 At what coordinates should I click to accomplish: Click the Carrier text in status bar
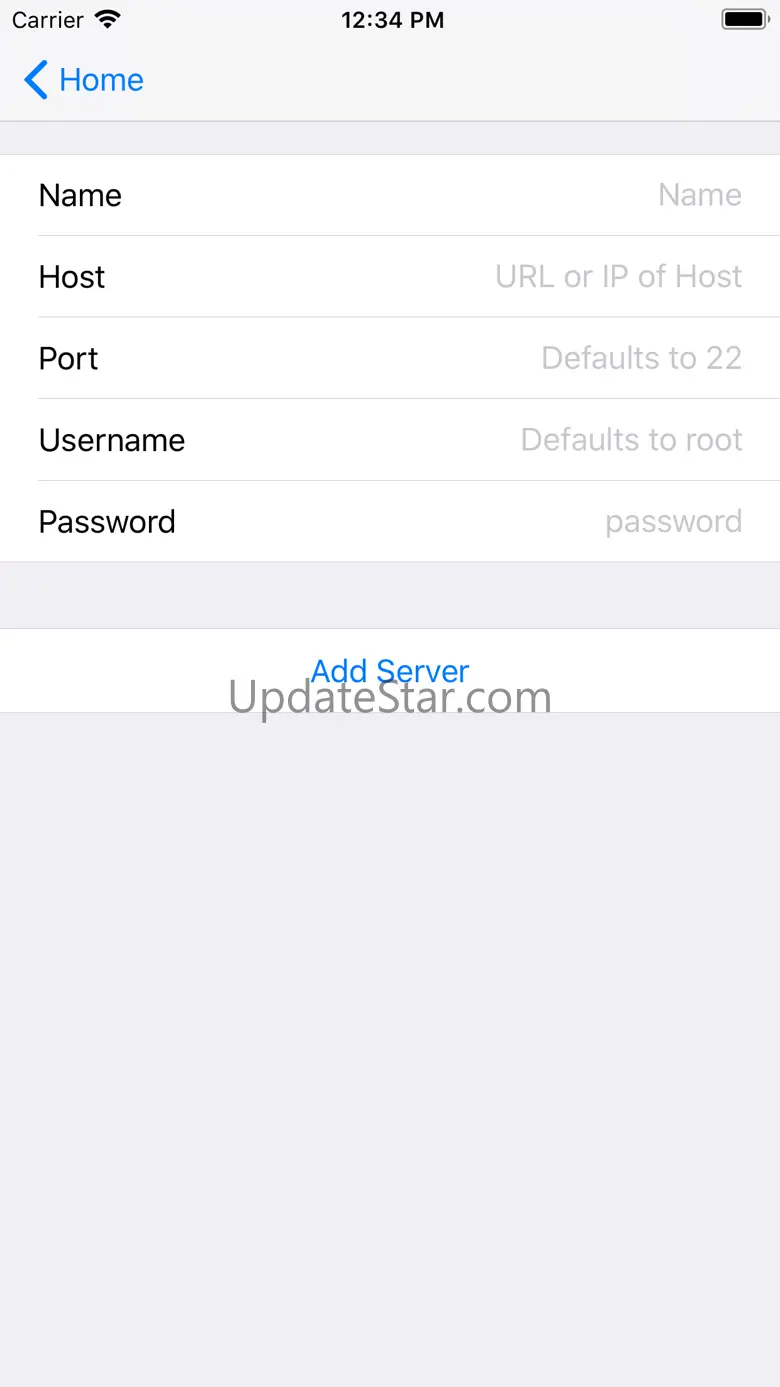coord(47,20)
